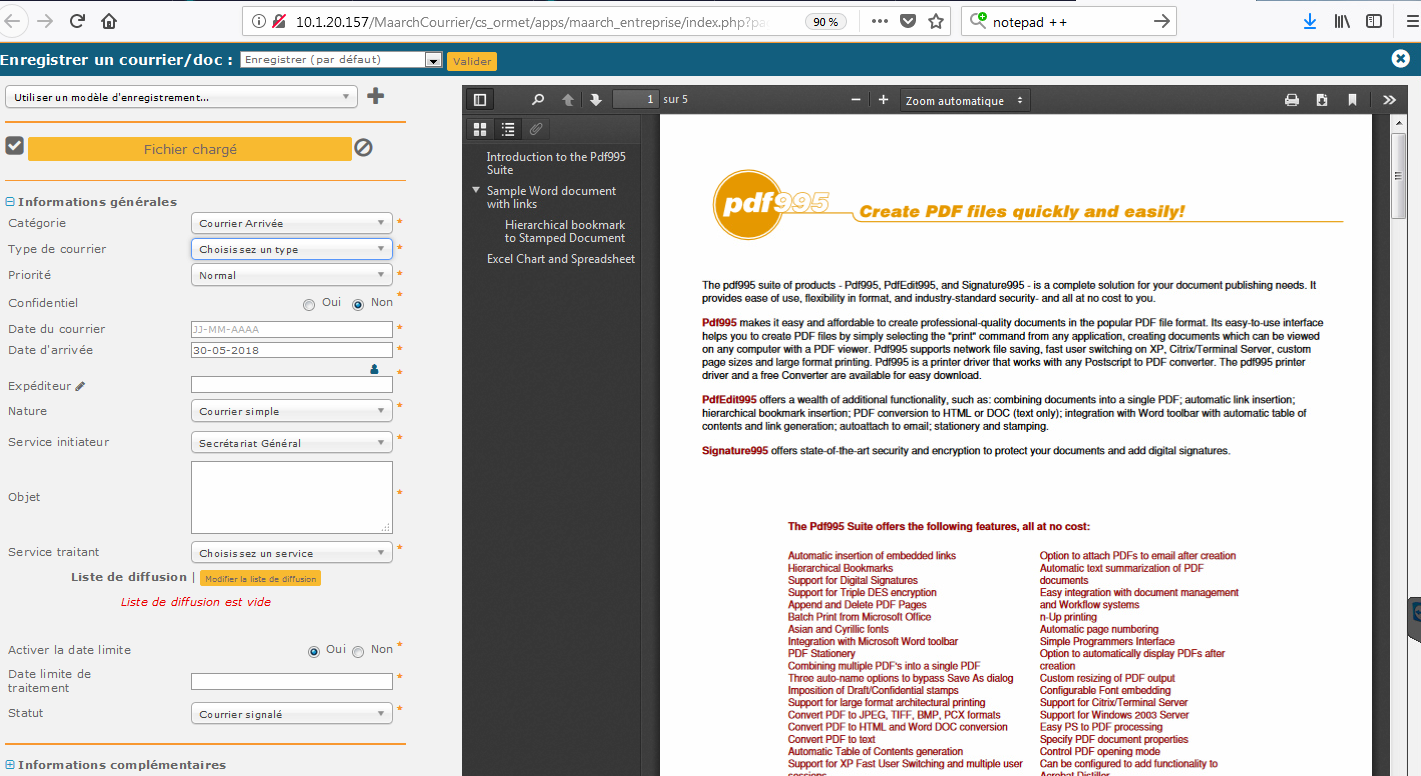Download the PDF file
The width and height of the screenshot is (1421, 776).
coord(1322,100)
